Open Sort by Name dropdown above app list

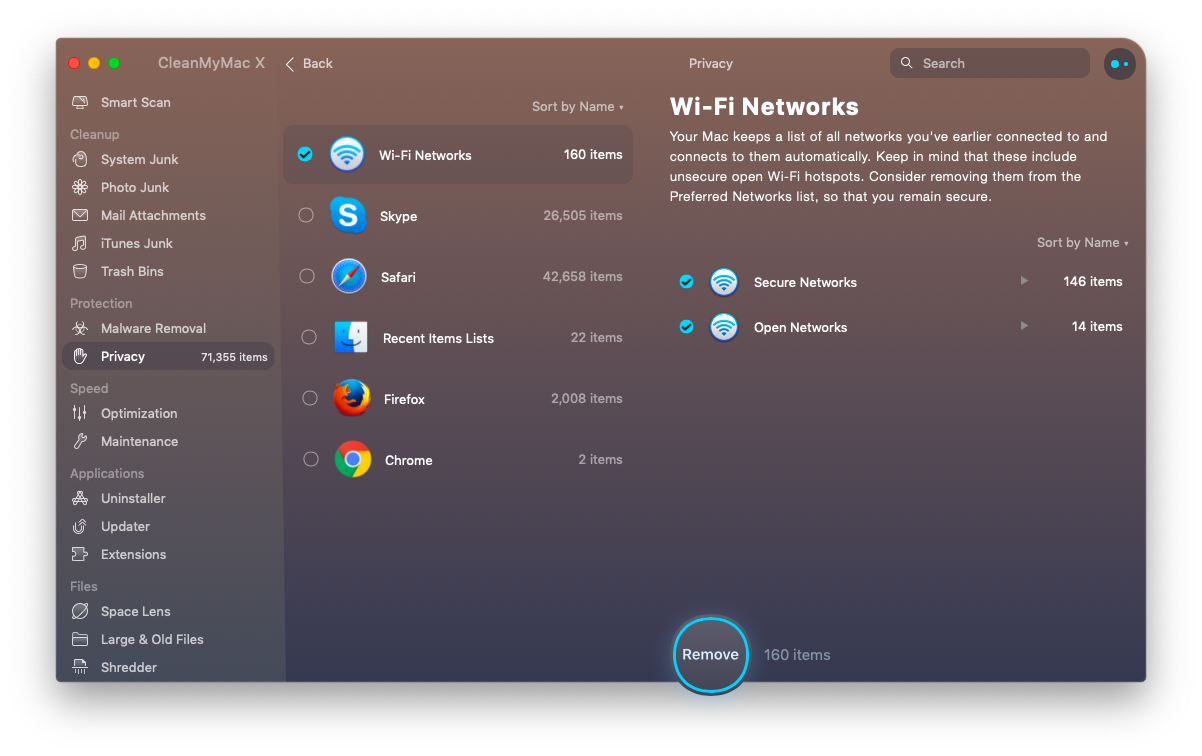point(578,106)
